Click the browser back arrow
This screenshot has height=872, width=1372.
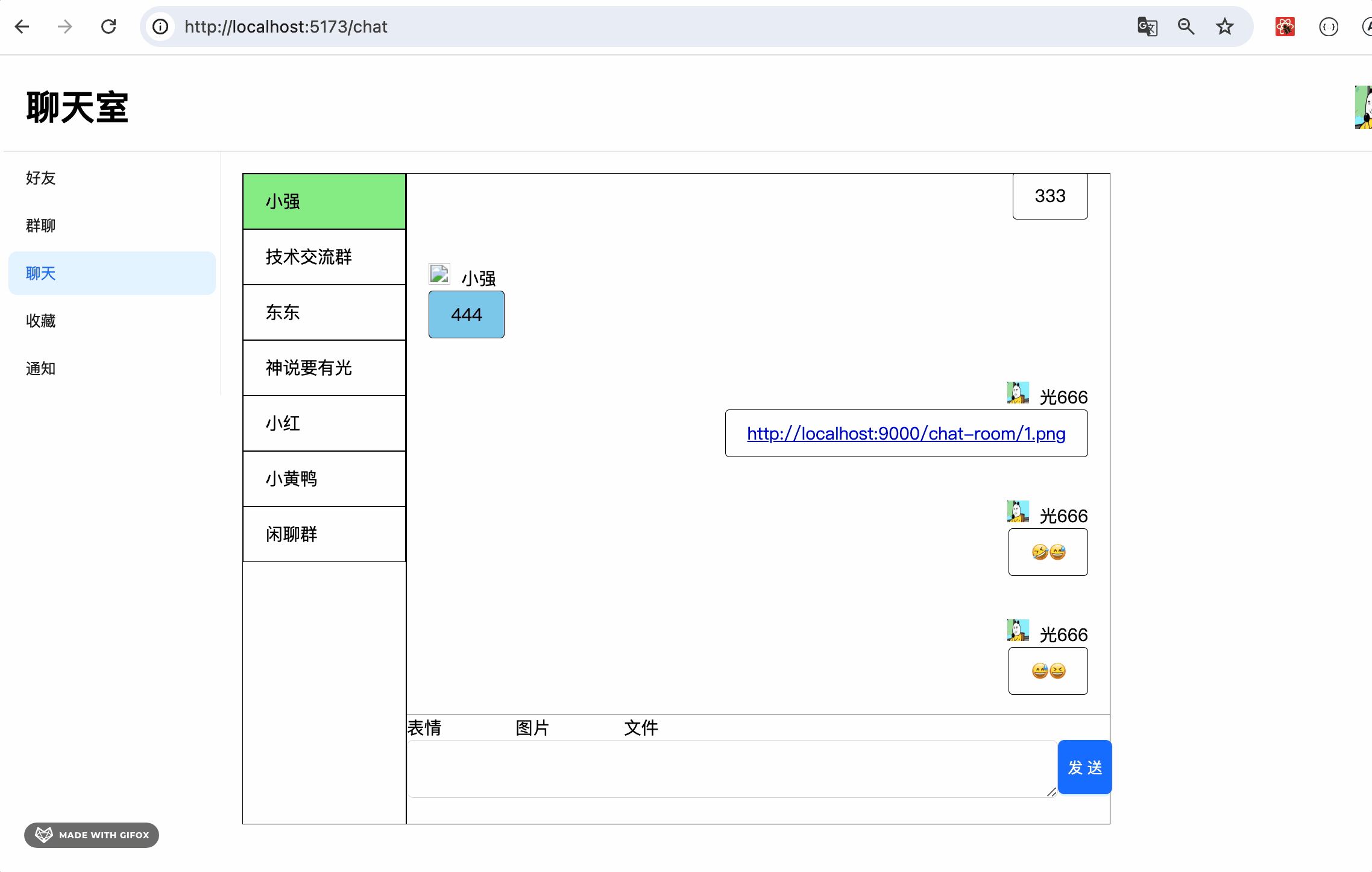[22, 27]
